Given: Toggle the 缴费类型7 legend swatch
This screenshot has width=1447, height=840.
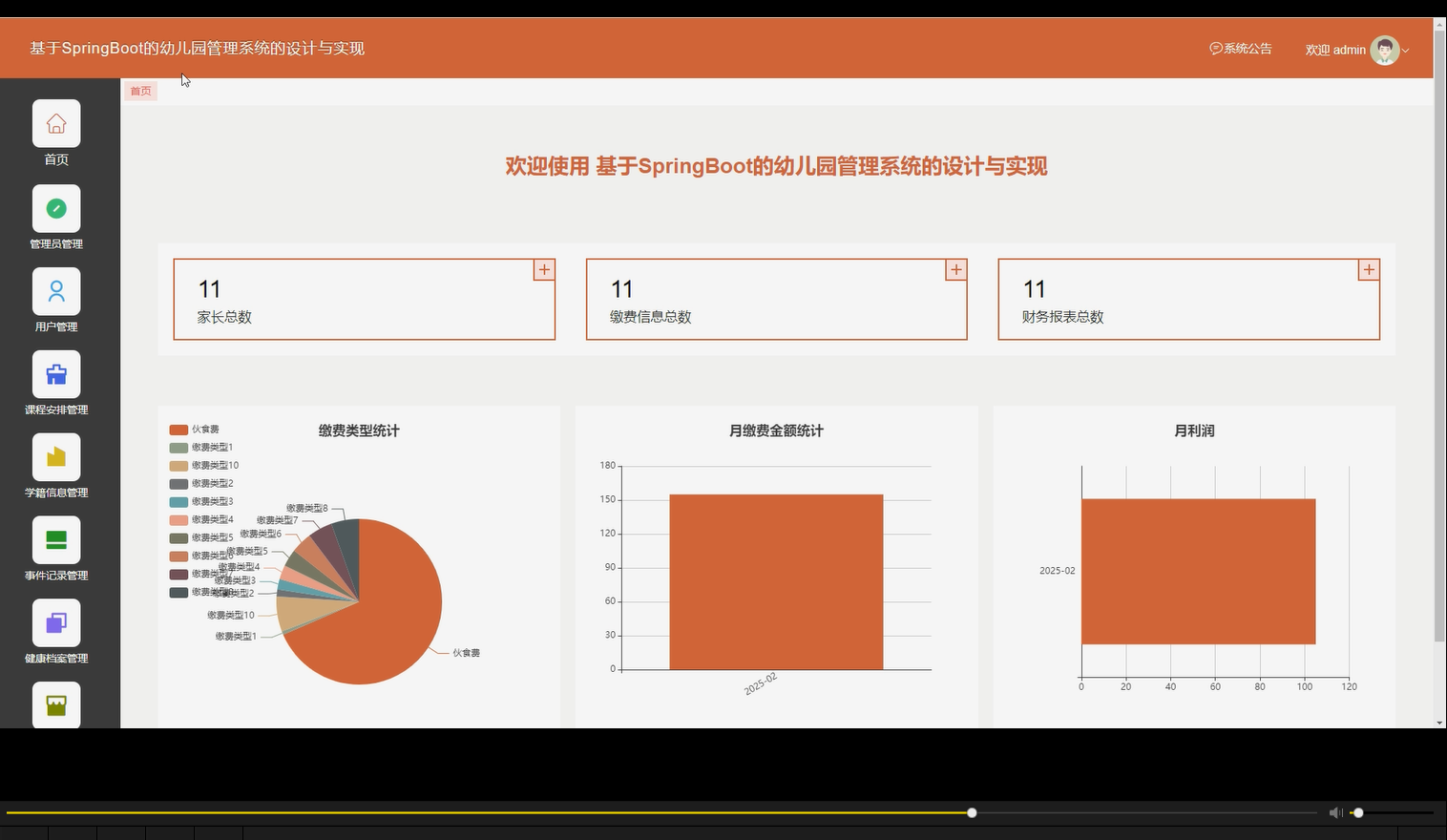Looking at the screenshot, I should 178,575.
